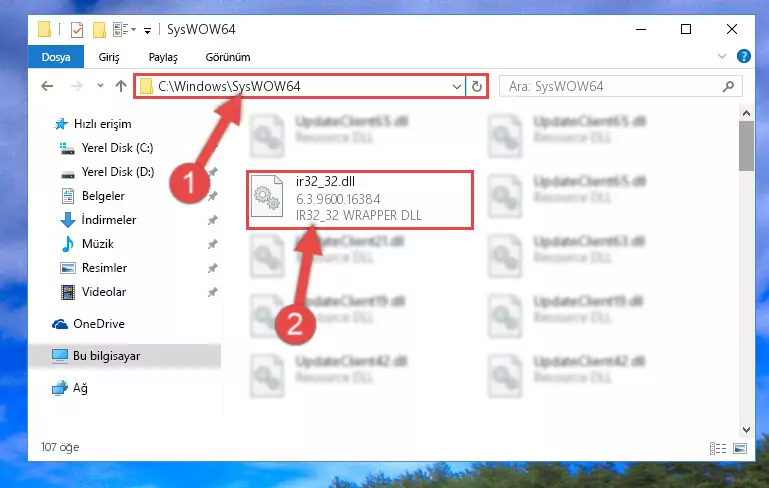Screen dimensions: 769x488
Task: Click the search magnifier icon
Action: point(728,86)
